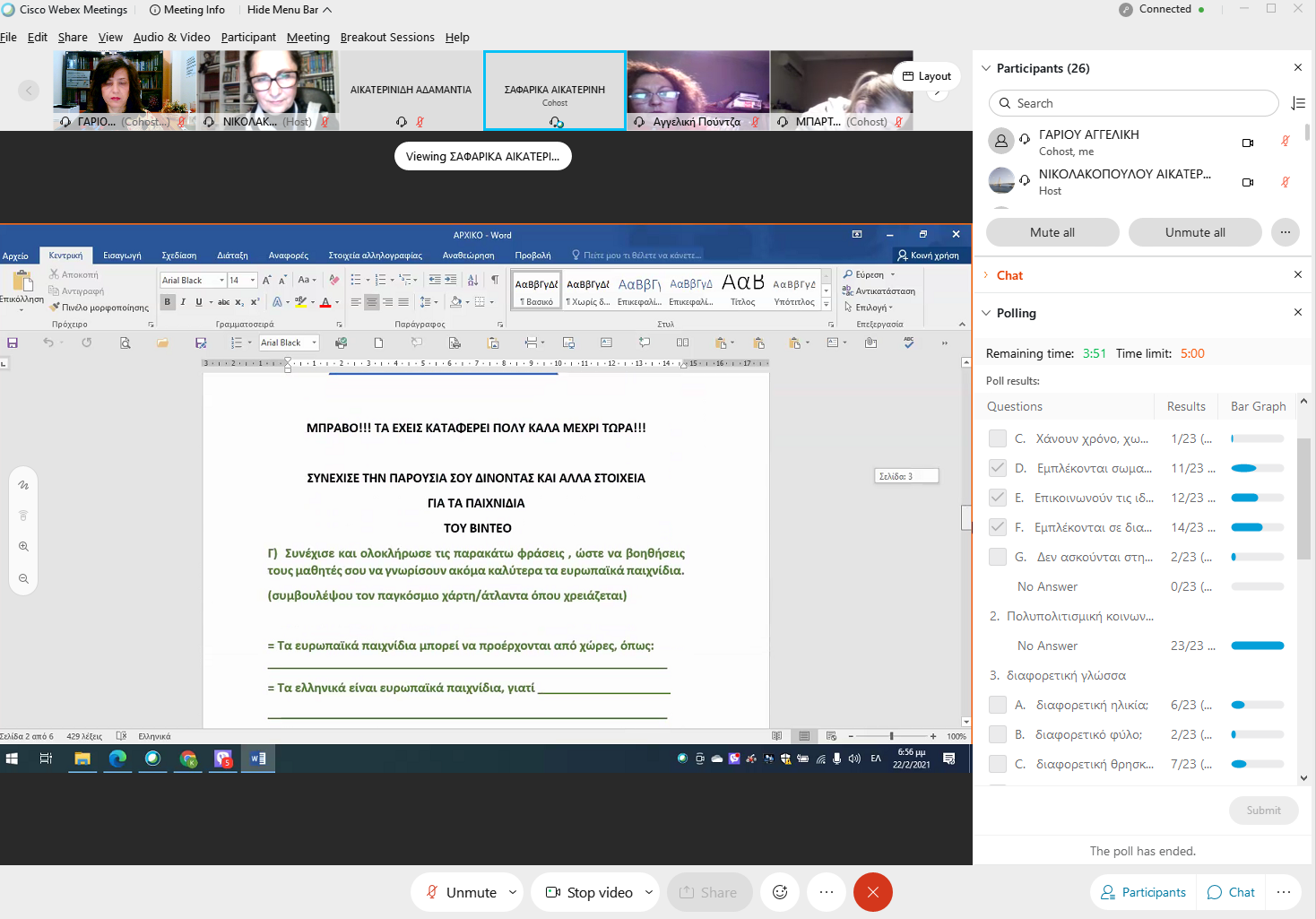The image size is (1316, 919).
Task: Open the Breakout Sessions menu
Action: (386, 37)
